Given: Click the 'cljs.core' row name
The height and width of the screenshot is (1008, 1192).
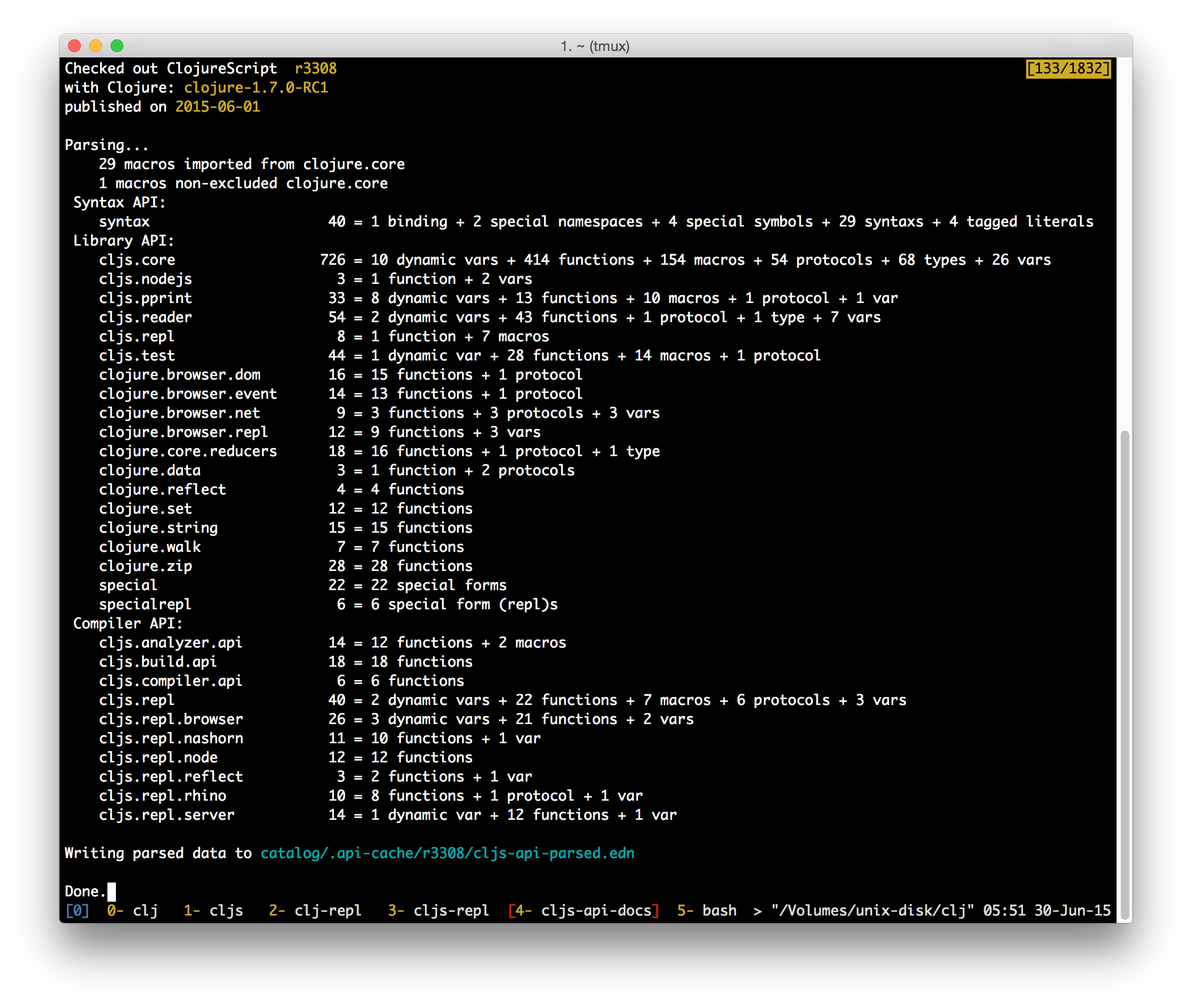Looking at the screenshot, I should (137, 260).
